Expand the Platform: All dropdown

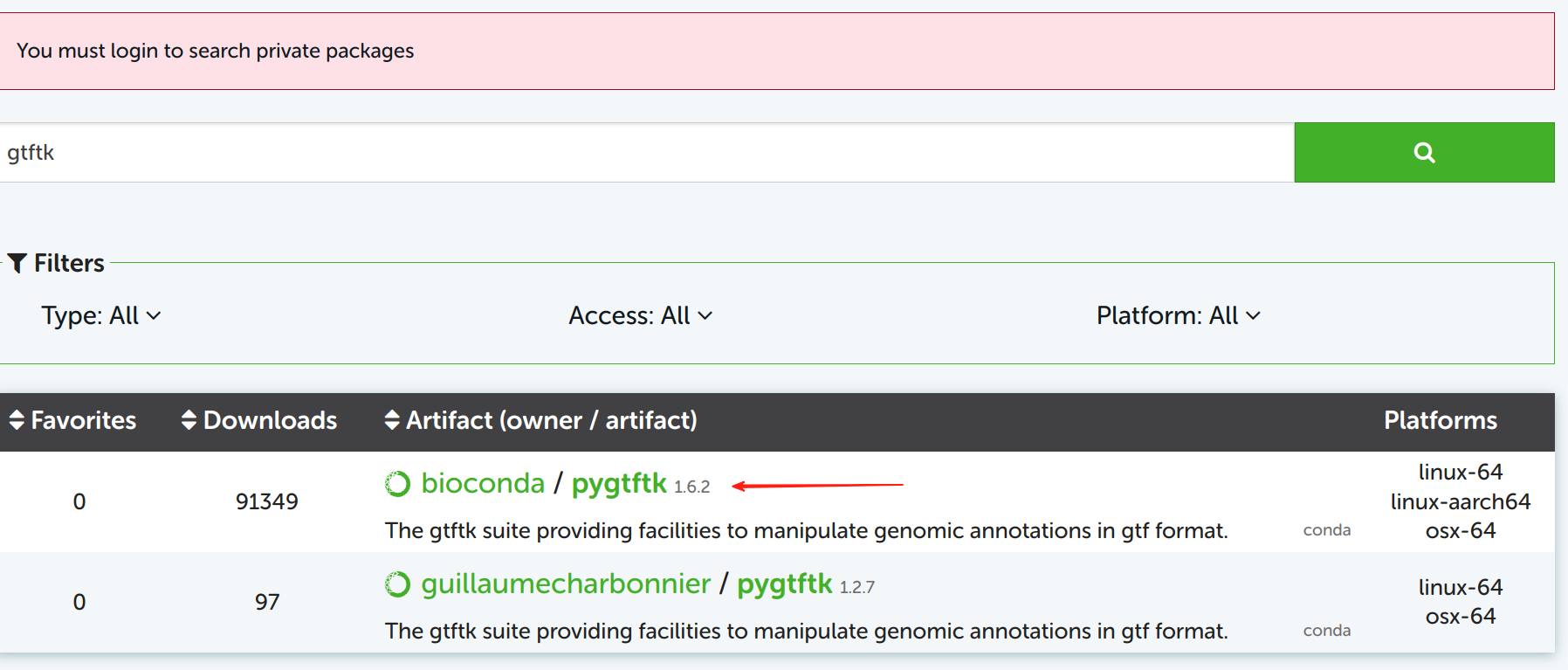coord(1178,315)
